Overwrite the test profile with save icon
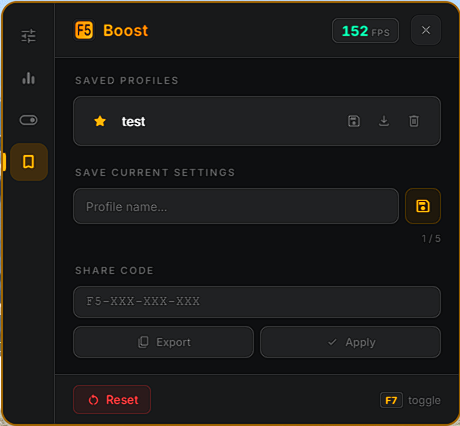Image resolution: width=460 pixels, height=426 pixels. click(354, 121)
